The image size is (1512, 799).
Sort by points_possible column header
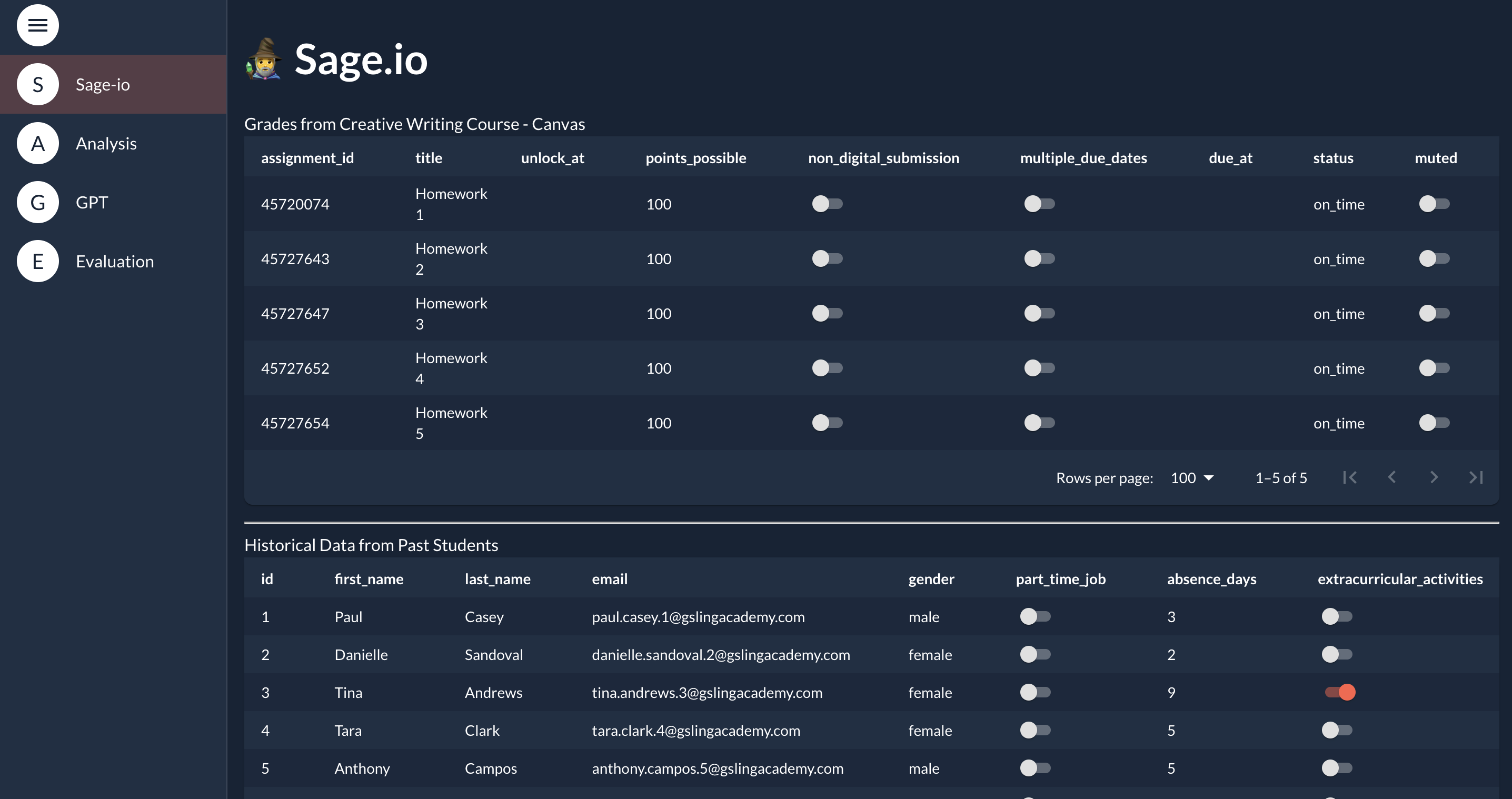click(695, 158)
